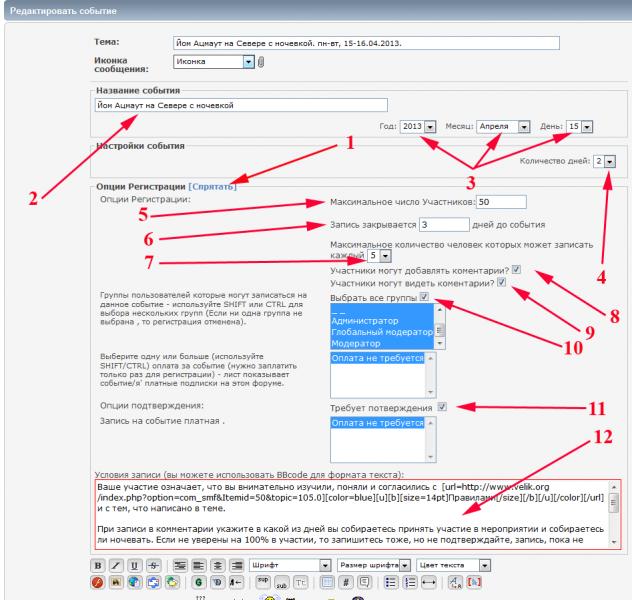The height and width of the screenshot is (600, 632).
Task: Open the Цвет текста color picker
Action: (444, 565)
